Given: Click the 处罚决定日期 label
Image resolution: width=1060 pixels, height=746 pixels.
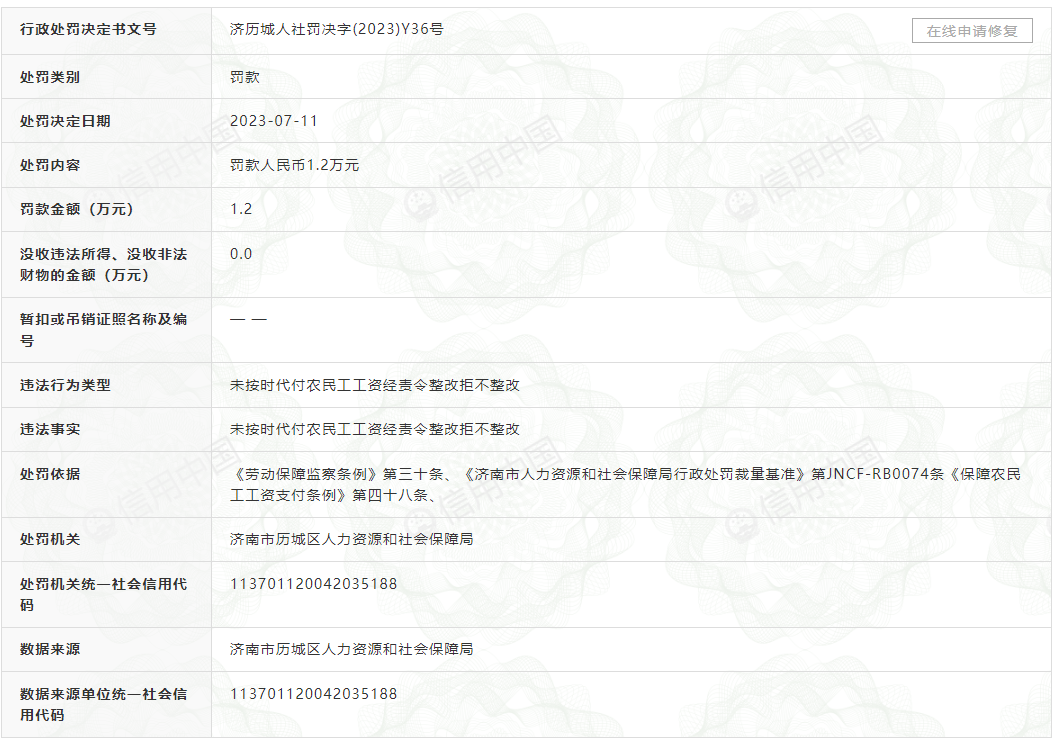Looking at the screenshot, I should click(x=65, y=121).
